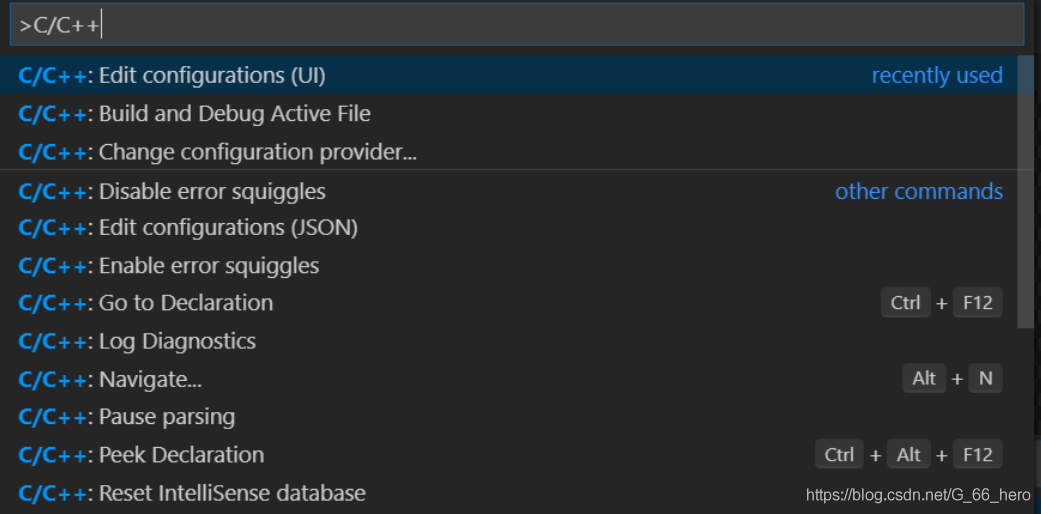
Task: Run C/C++: Go to Declaration command
Action: click(146, 303)
